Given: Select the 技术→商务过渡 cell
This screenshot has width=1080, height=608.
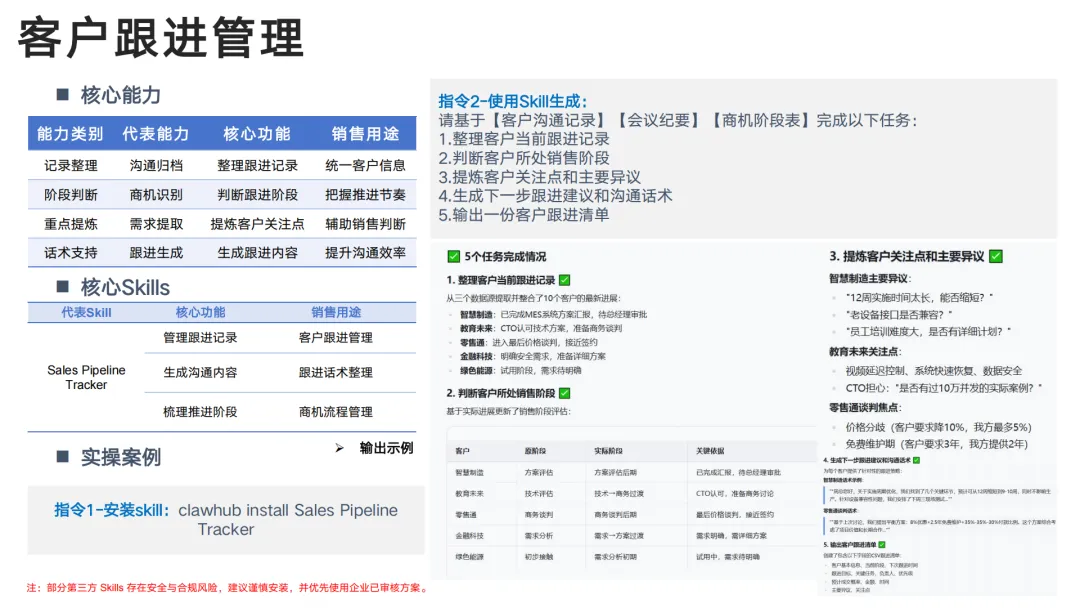Looking at the screenshot, I should [619, 494].
